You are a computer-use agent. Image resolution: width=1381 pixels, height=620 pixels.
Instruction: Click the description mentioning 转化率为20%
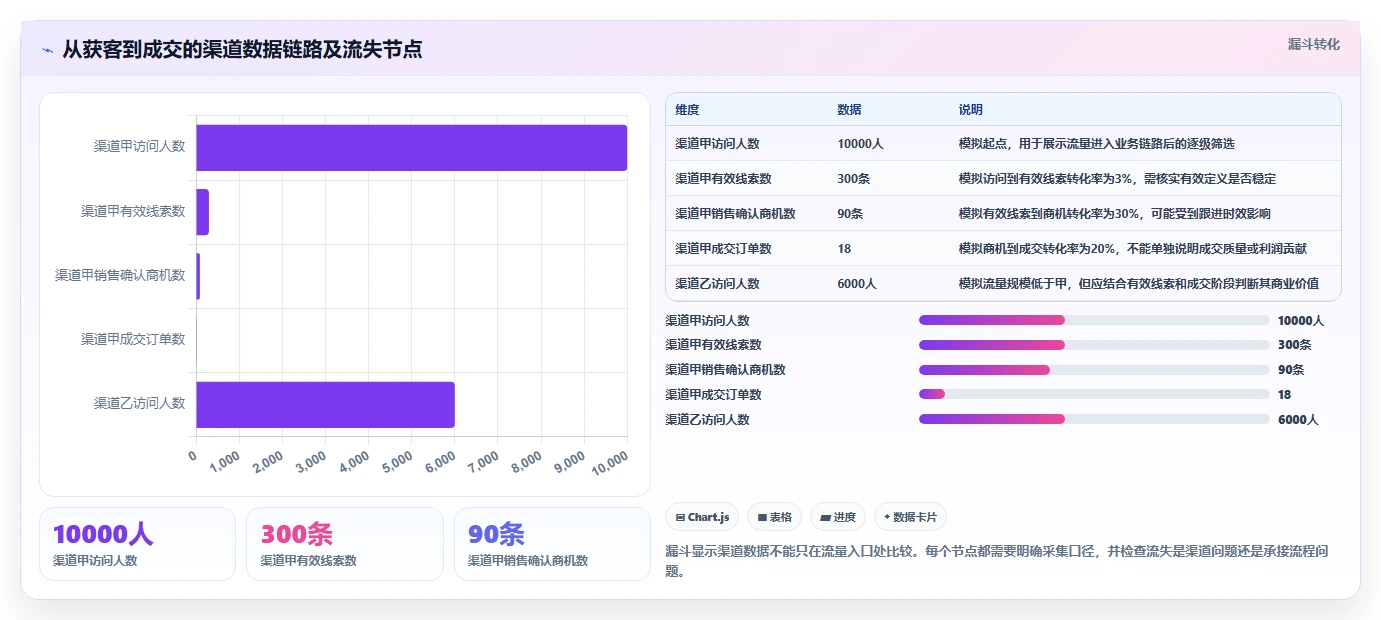(x=1132, y=249)
